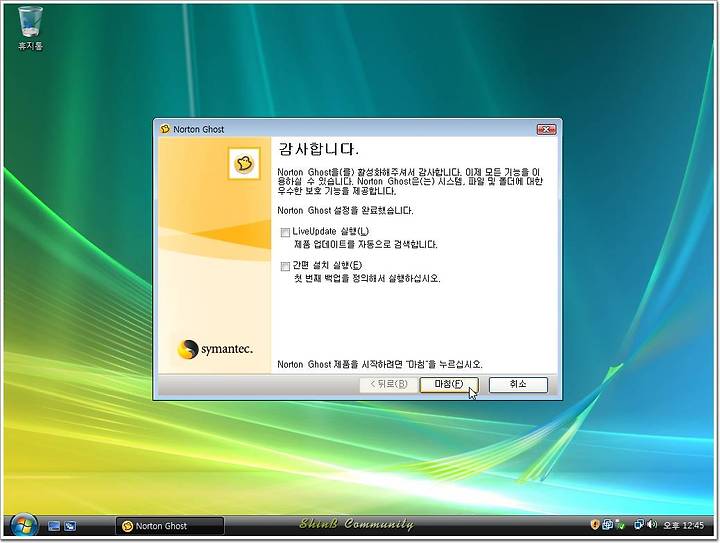This screenshot has width=720, height=543.
Task: Open the Windows Start orb
Action: click(x=24, y=525)
